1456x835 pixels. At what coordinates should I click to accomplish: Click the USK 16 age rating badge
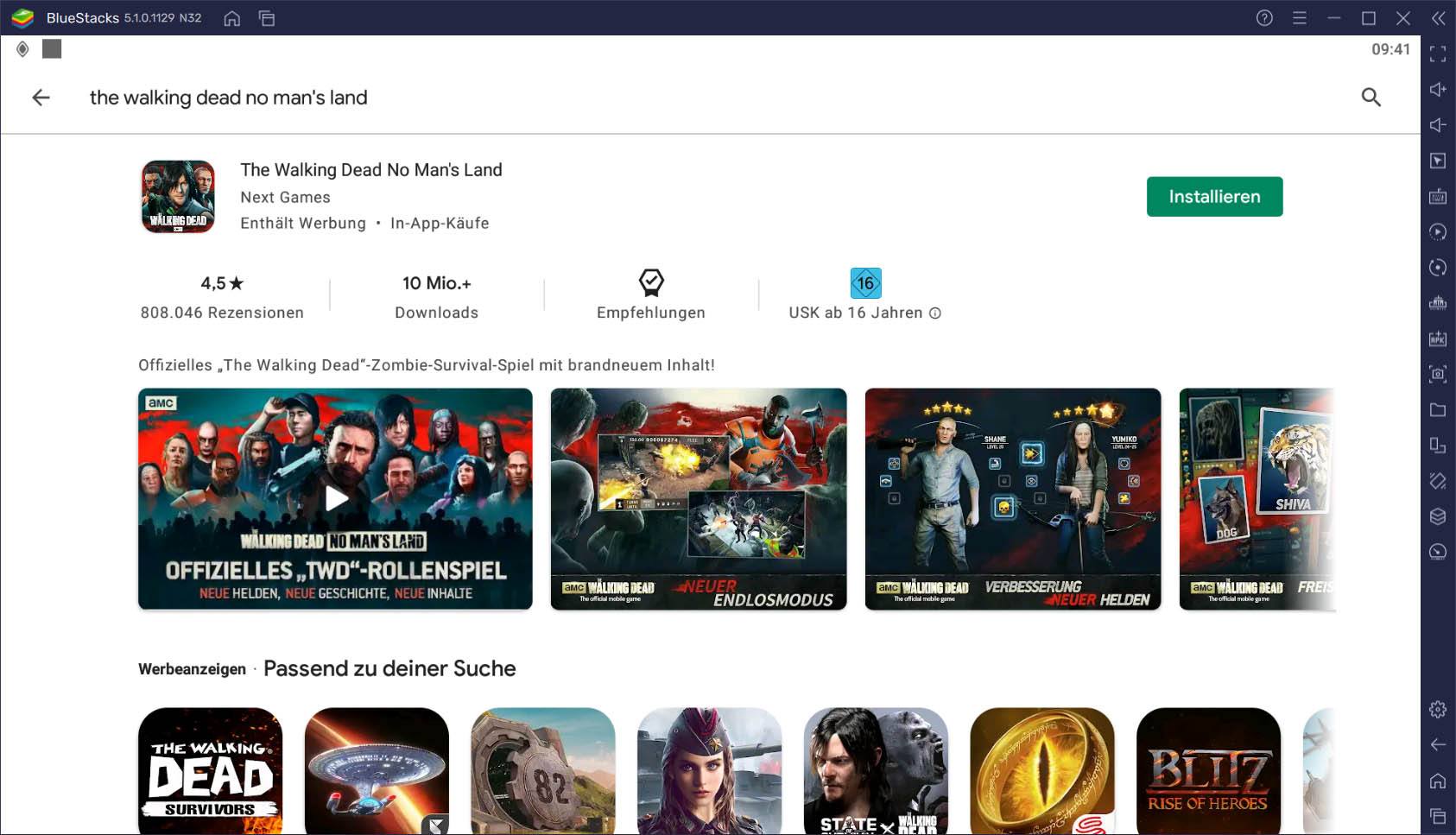point(865,283)
